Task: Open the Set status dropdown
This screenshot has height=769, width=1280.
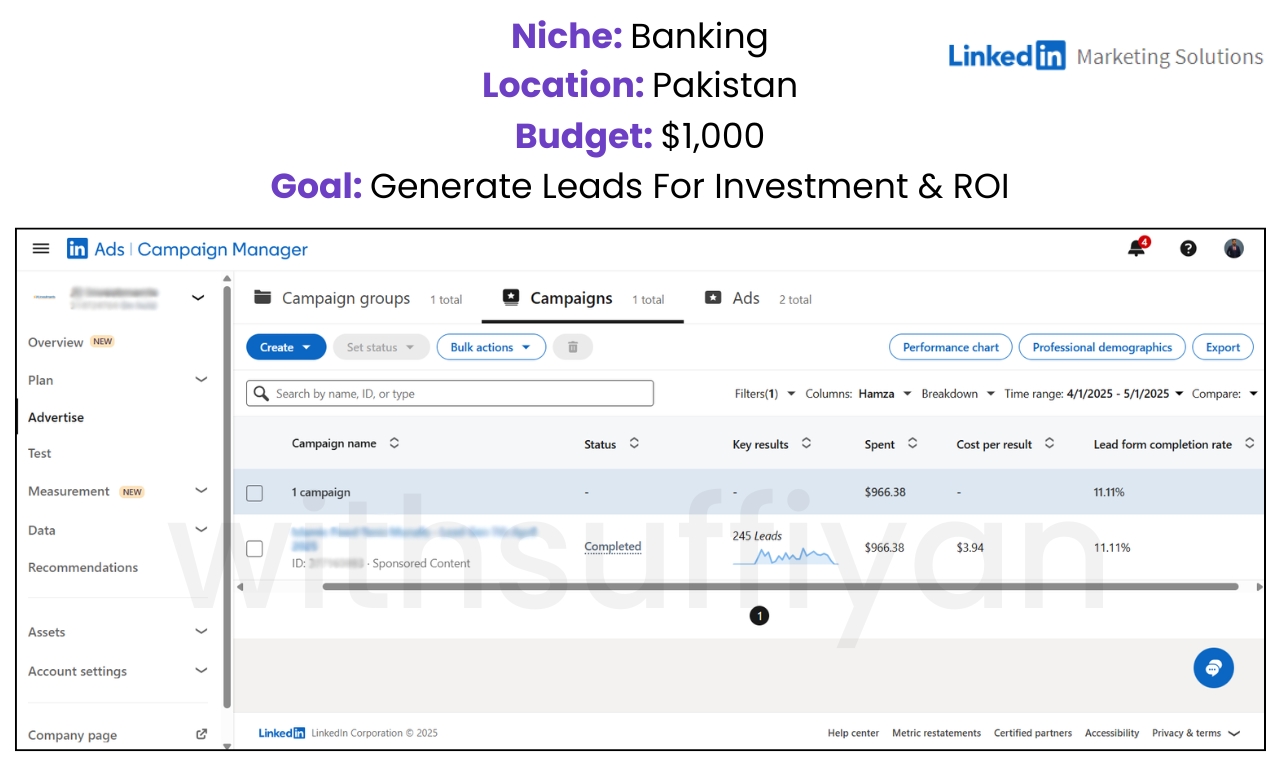Action: click(x=381, y=347)
